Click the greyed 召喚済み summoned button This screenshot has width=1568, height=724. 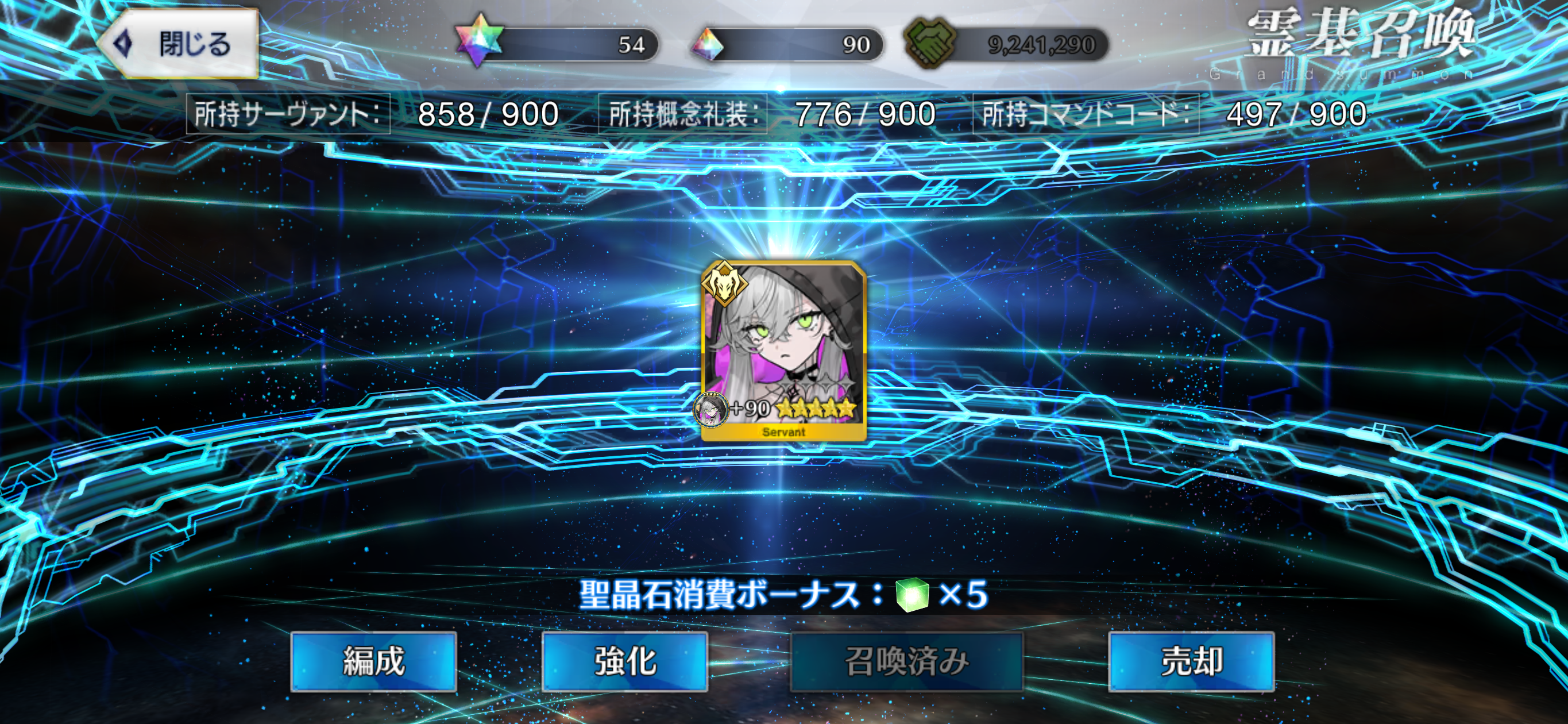click(x=906, y=661)
